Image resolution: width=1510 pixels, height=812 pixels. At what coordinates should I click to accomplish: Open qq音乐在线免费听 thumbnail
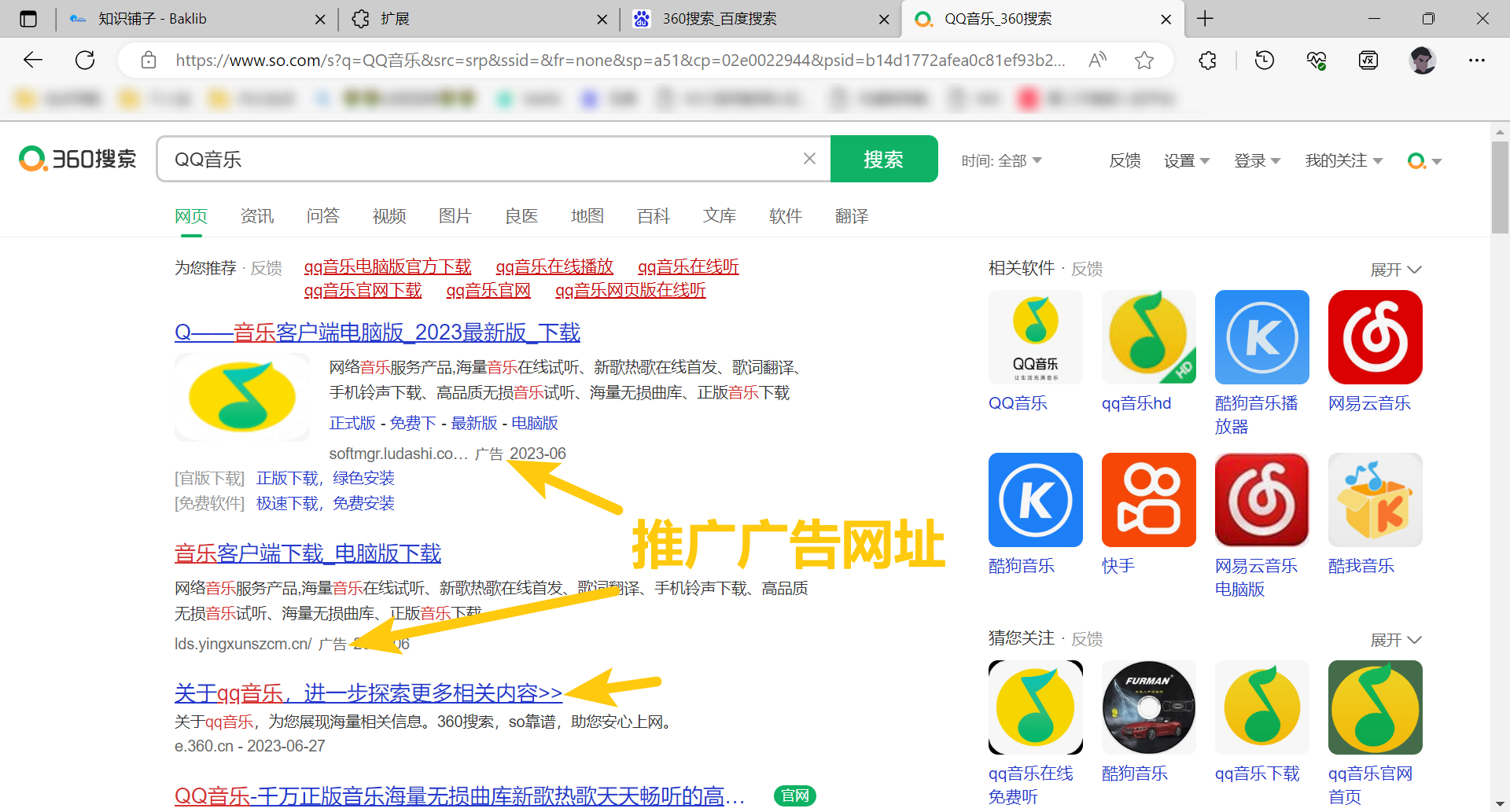[x=1036, y=707]
